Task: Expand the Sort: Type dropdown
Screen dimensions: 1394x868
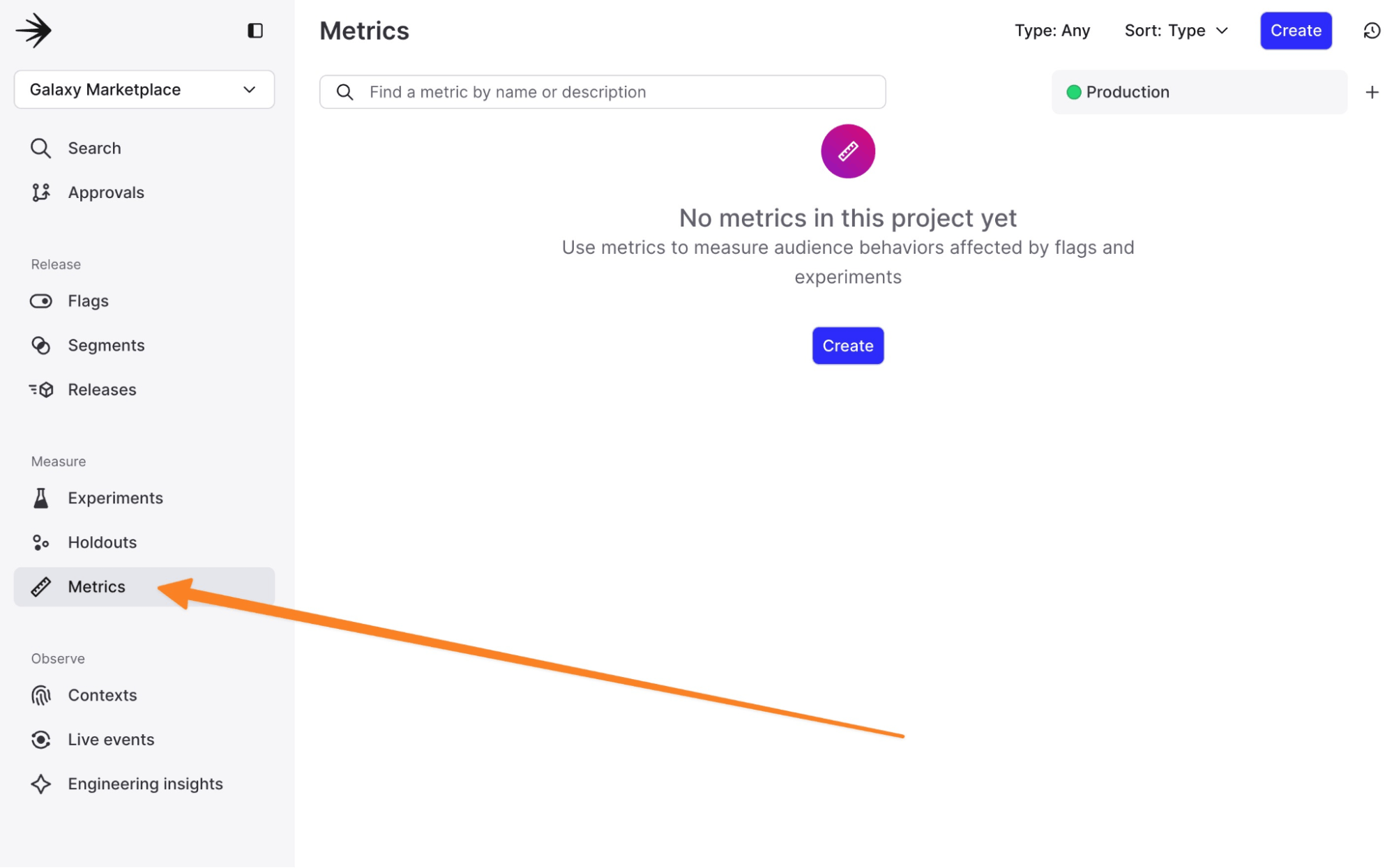Action: [x=1176, y=31]
